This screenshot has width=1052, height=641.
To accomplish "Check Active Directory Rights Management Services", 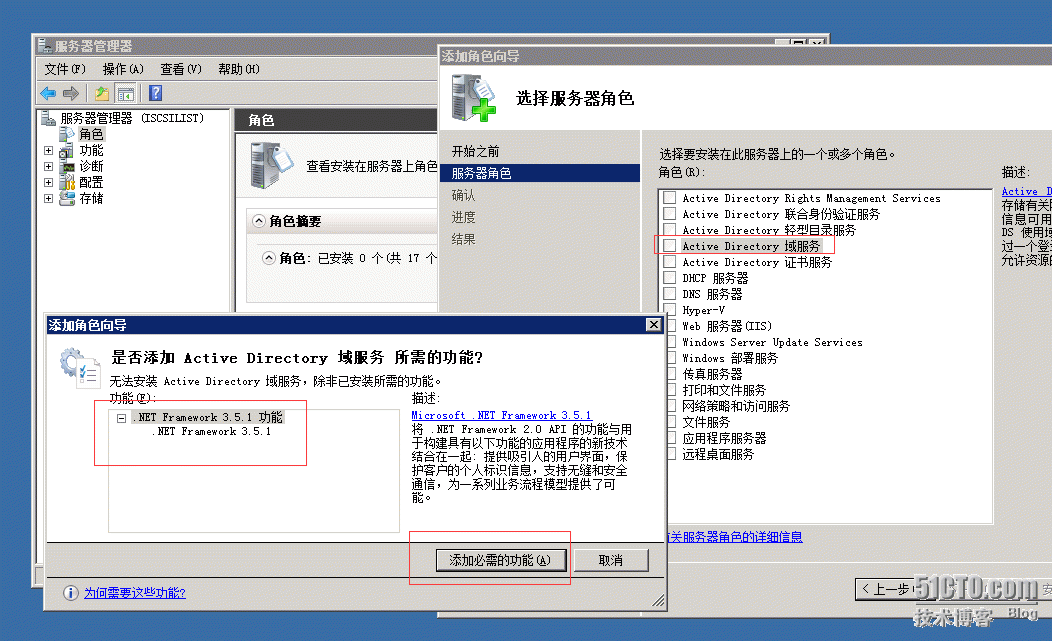I will (x=670, y=198).
